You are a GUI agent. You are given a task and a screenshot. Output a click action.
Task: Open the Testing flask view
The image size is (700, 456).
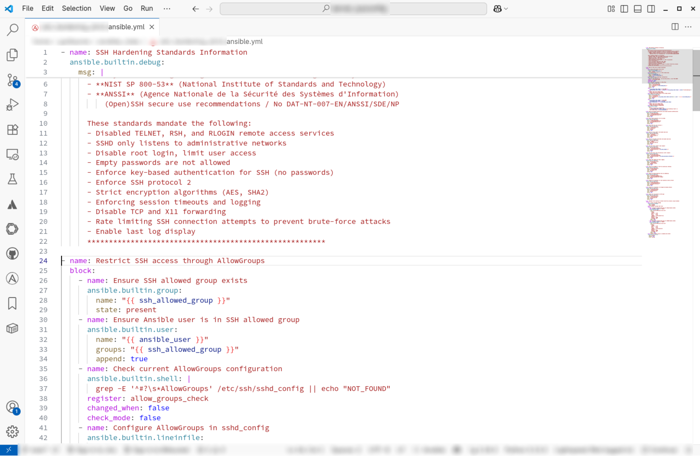pos(12,179)
